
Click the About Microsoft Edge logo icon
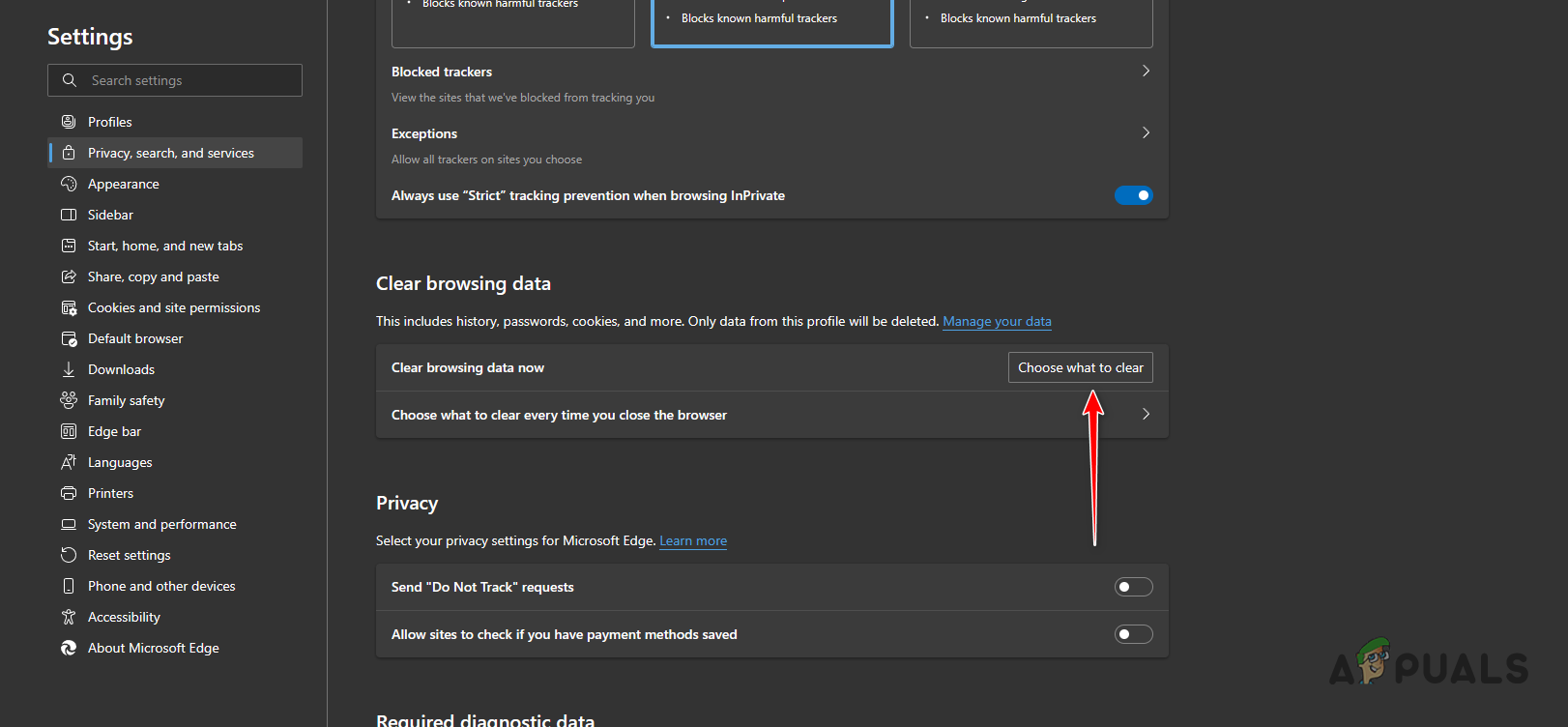click(69, 648)
